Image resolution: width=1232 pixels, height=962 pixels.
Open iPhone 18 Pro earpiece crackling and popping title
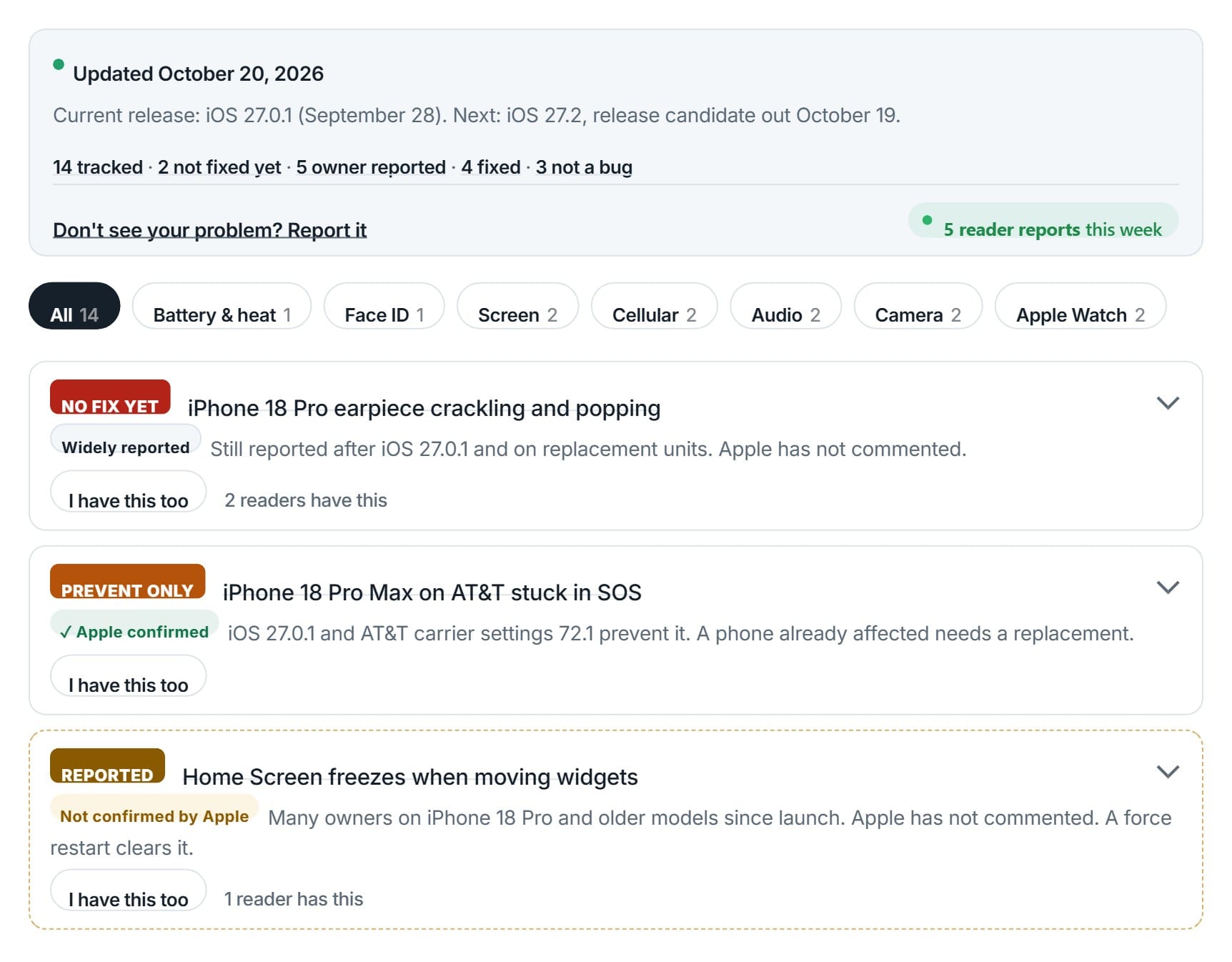(424, 408)
